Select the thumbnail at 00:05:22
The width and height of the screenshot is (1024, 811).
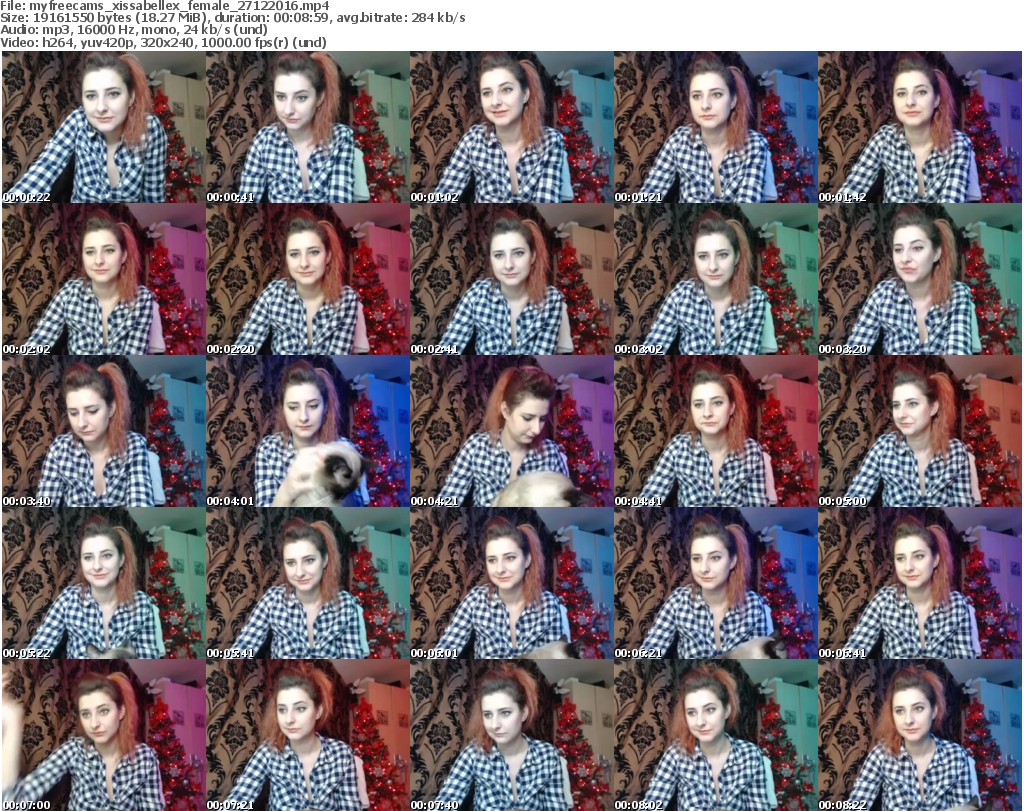(x=103, y=584)
